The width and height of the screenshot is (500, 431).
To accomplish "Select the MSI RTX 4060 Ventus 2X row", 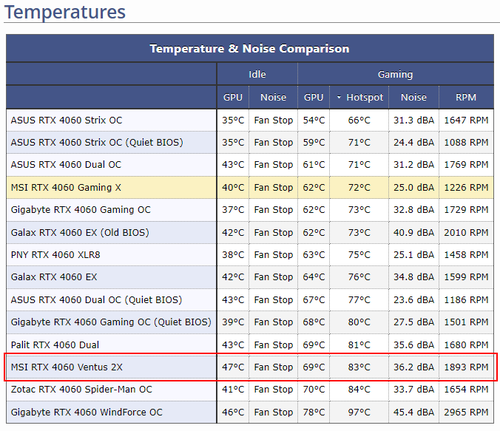I will (x=250, y=367).
